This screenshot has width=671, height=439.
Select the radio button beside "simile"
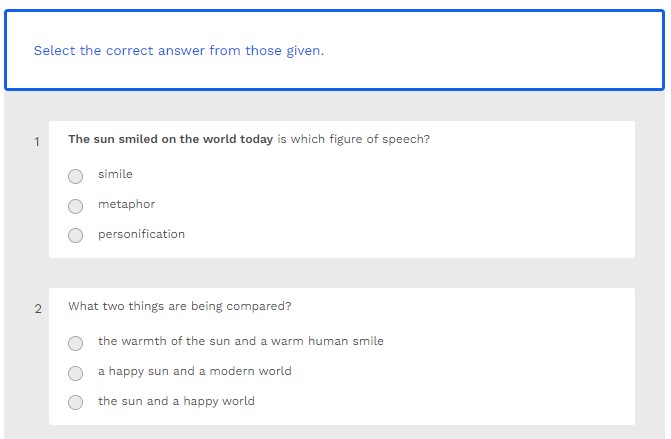(x=76, y=176)
